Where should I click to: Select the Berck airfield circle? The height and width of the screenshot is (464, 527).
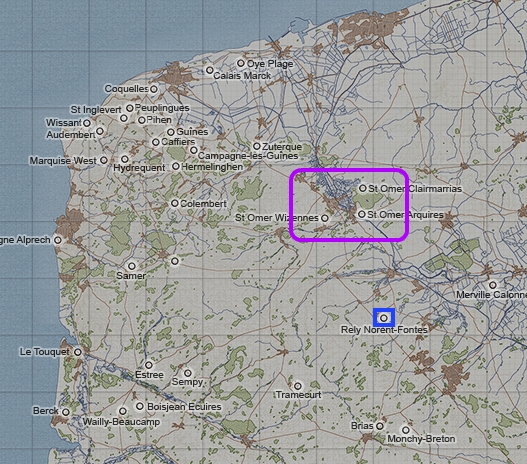pos(66,412)
